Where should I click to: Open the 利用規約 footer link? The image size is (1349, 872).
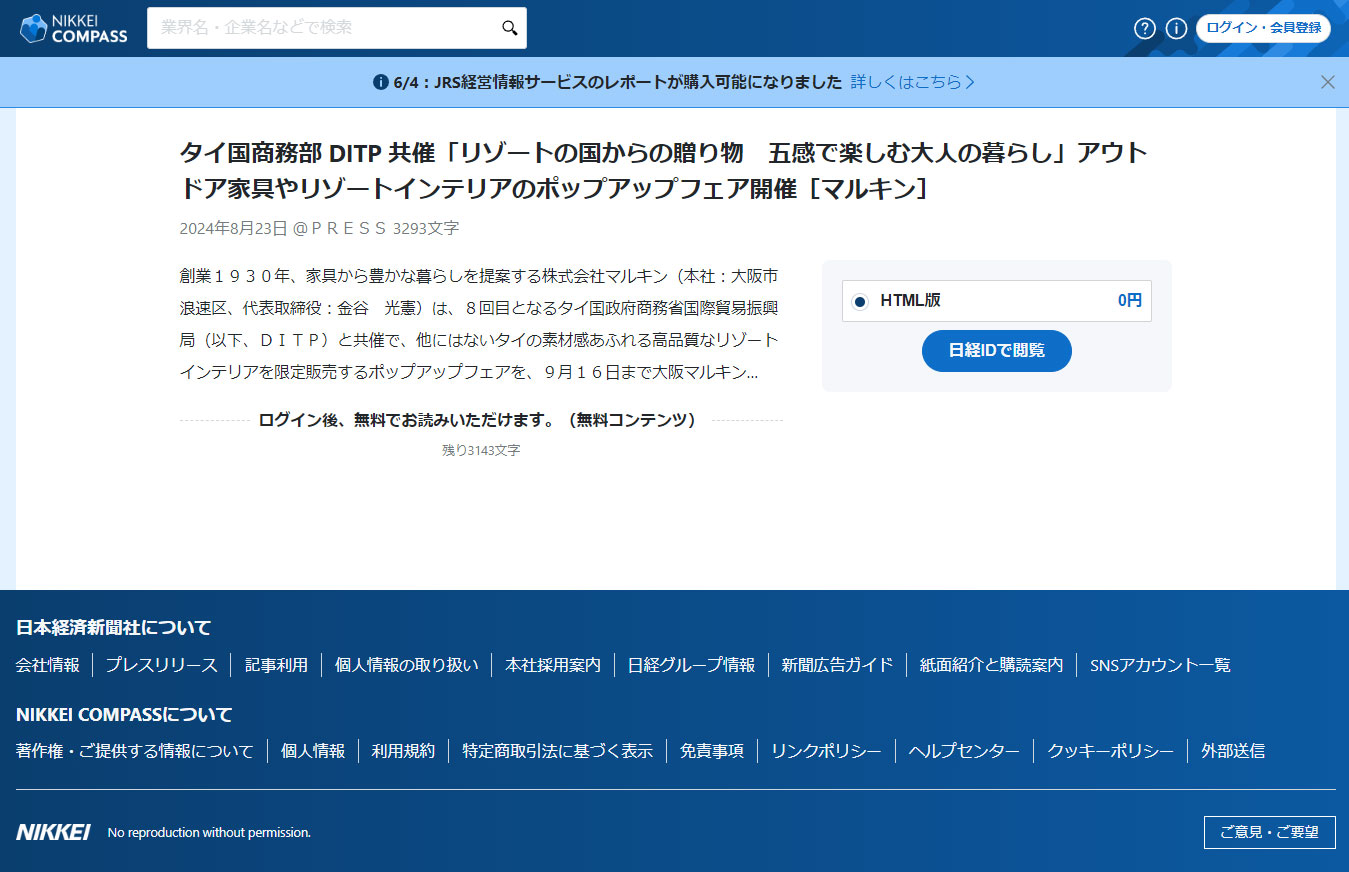click(x=404, y=751)
